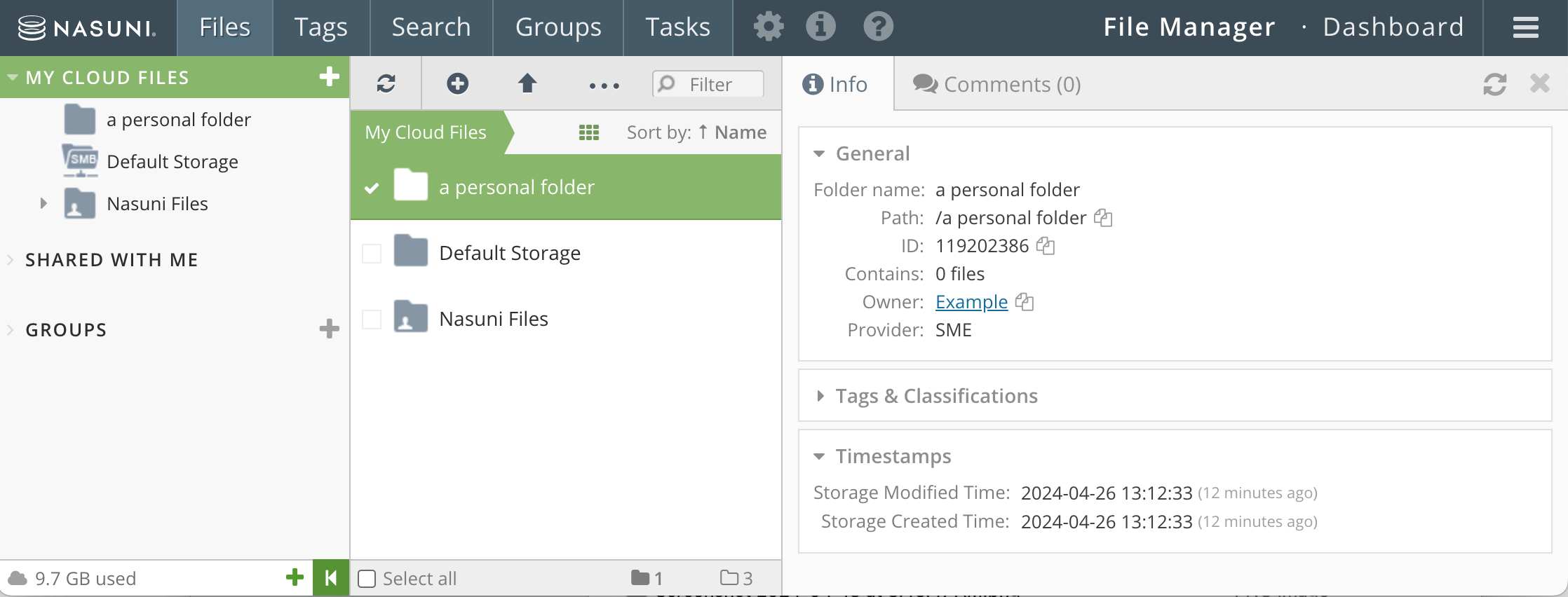Toggle the Select all checkbox
The height and width of the screenshot is (597, 1568).
[367, 578]
